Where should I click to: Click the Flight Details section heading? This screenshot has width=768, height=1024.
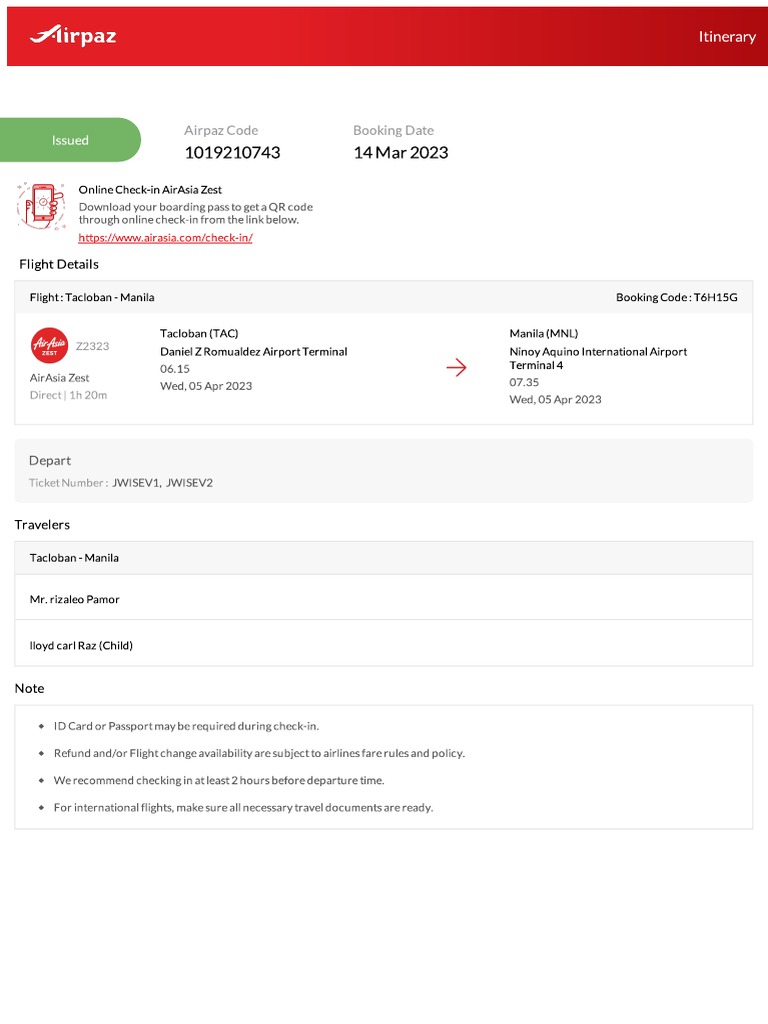click(x=59, y=264)
